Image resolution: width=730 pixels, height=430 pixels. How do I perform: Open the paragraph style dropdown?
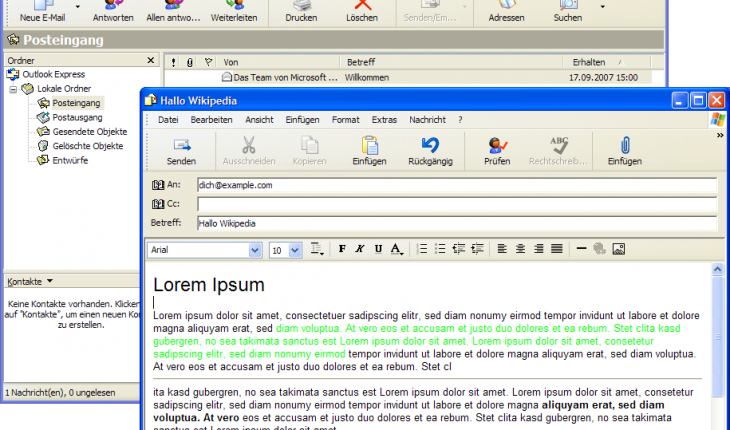(317, 249)
